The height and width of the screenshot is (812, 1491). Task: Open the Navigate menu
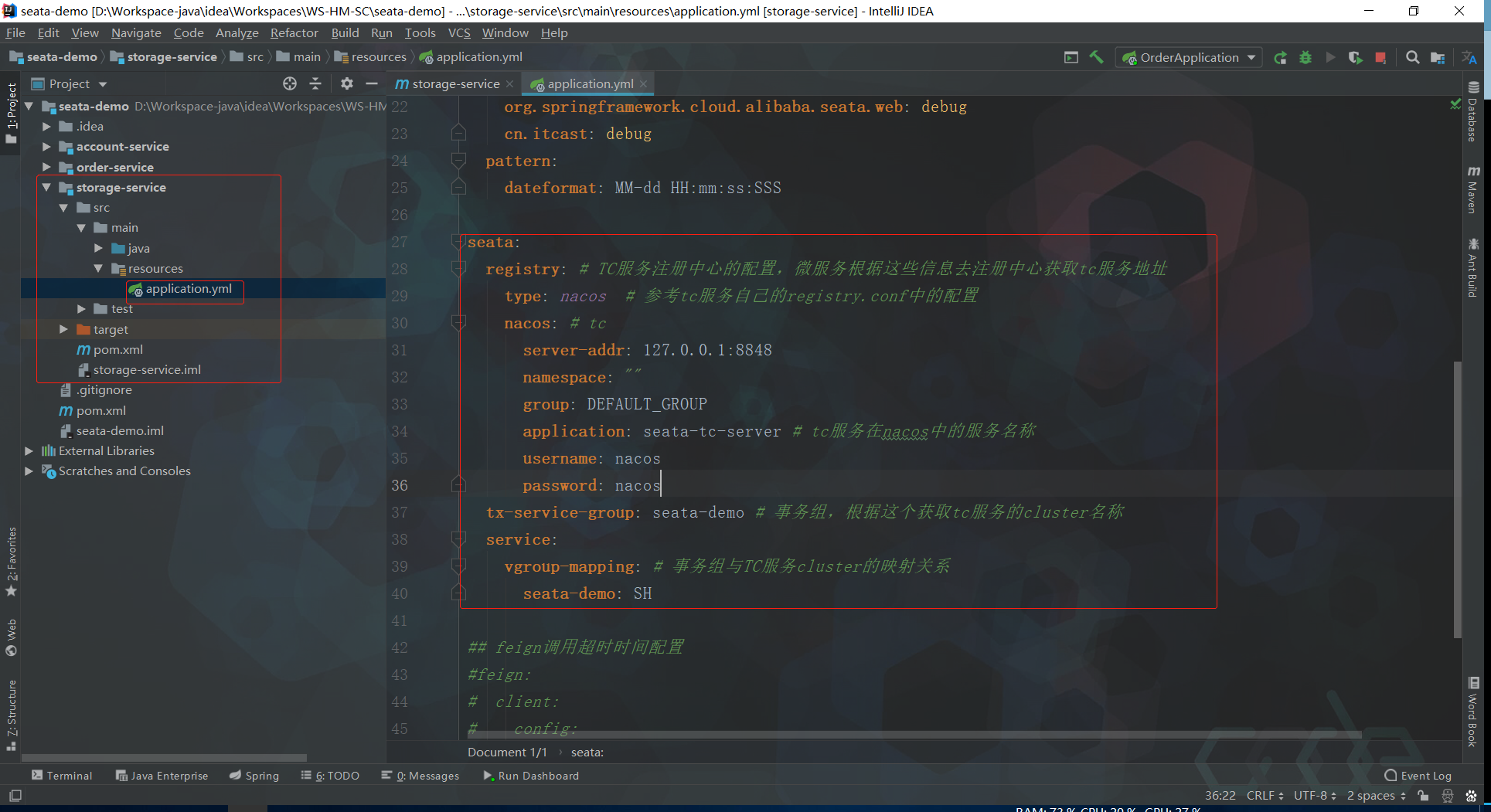136,32
